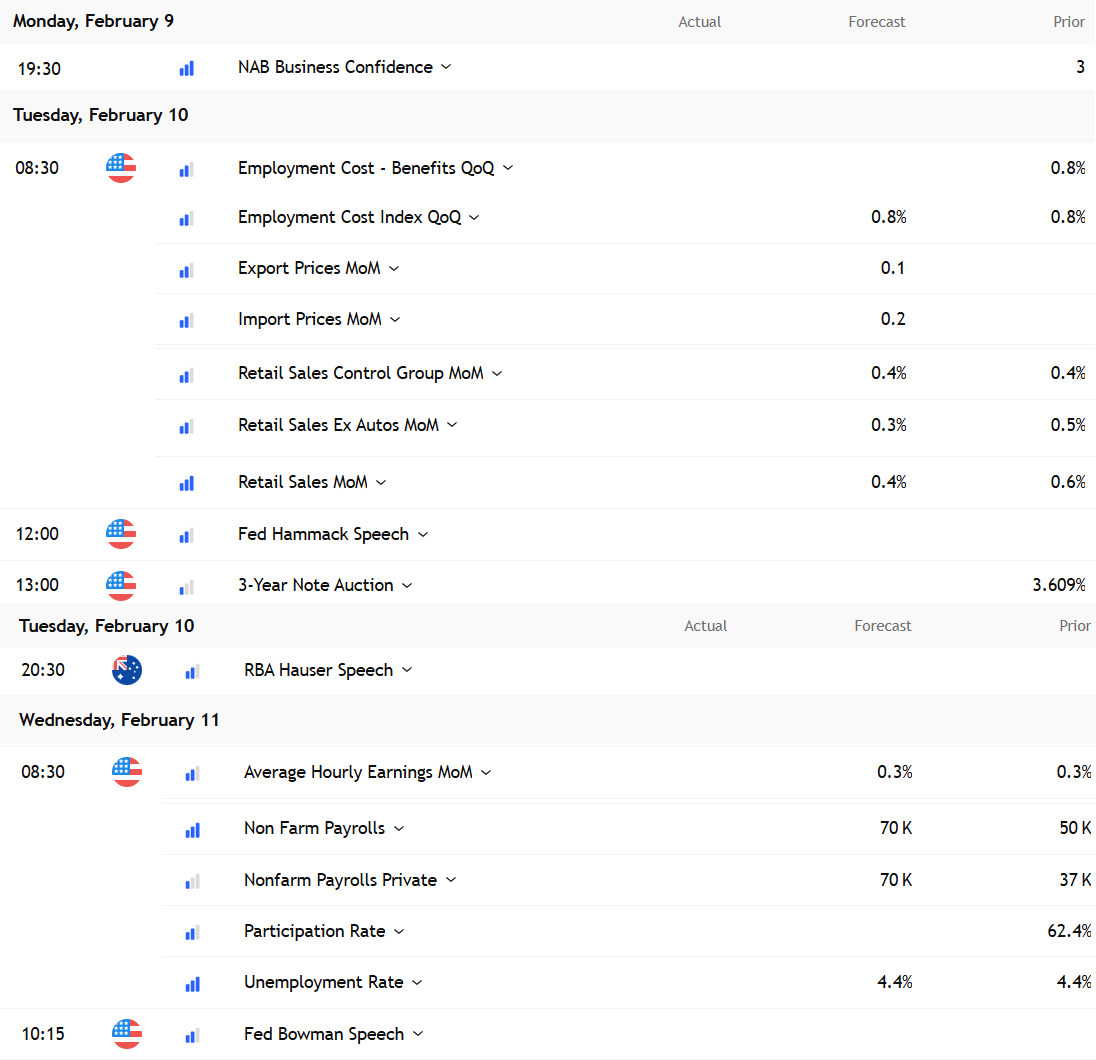The width and height of the screenshot is (1096, 1060).
Task: Click the importance bars icon for Unemployment Rate
Action: 192,984
